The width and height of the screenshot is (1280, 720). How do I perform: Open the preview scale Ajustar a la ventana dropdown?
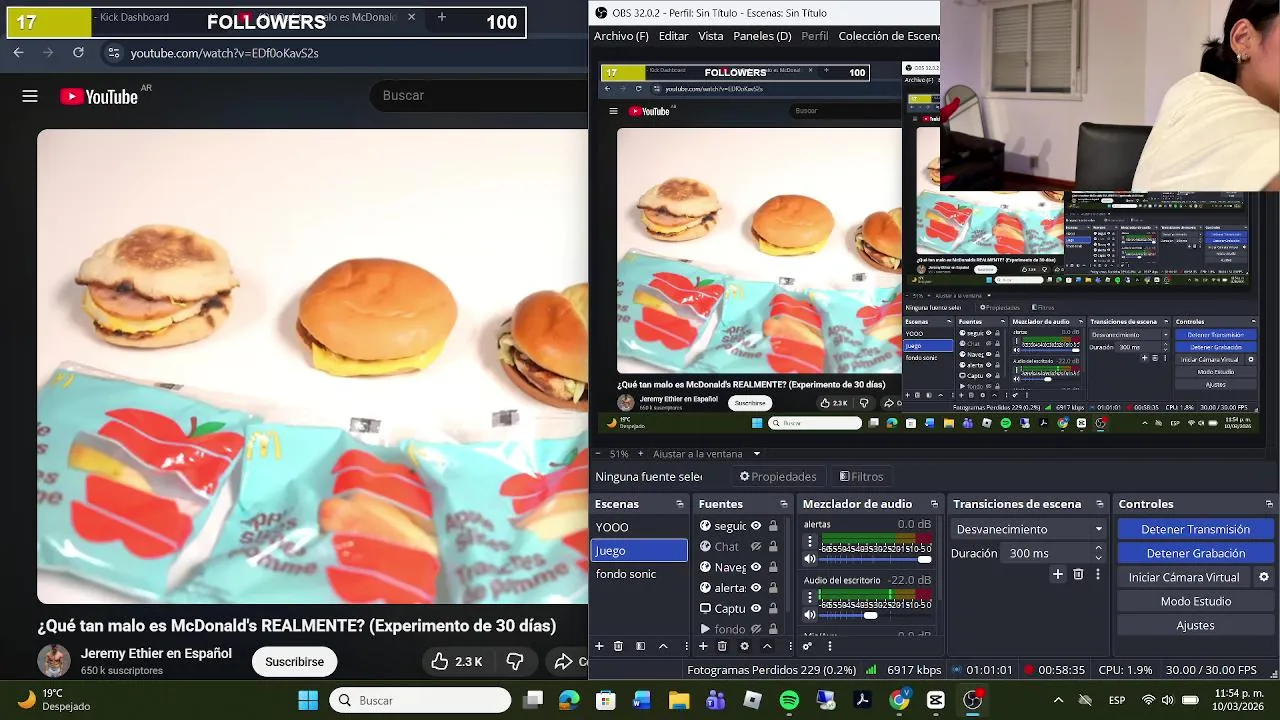point(705,454)
